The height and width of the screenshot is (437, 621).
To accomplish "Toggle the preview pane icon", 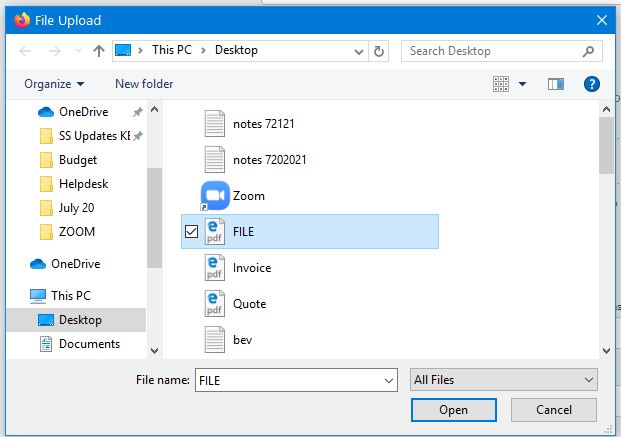I will [x=556, y=84].
